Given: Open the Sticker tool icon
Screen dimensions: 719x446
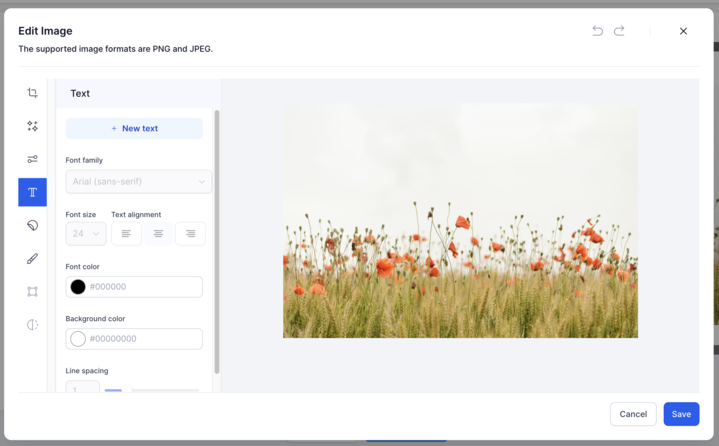Looking at the screenshot, I should click(32, 225).
